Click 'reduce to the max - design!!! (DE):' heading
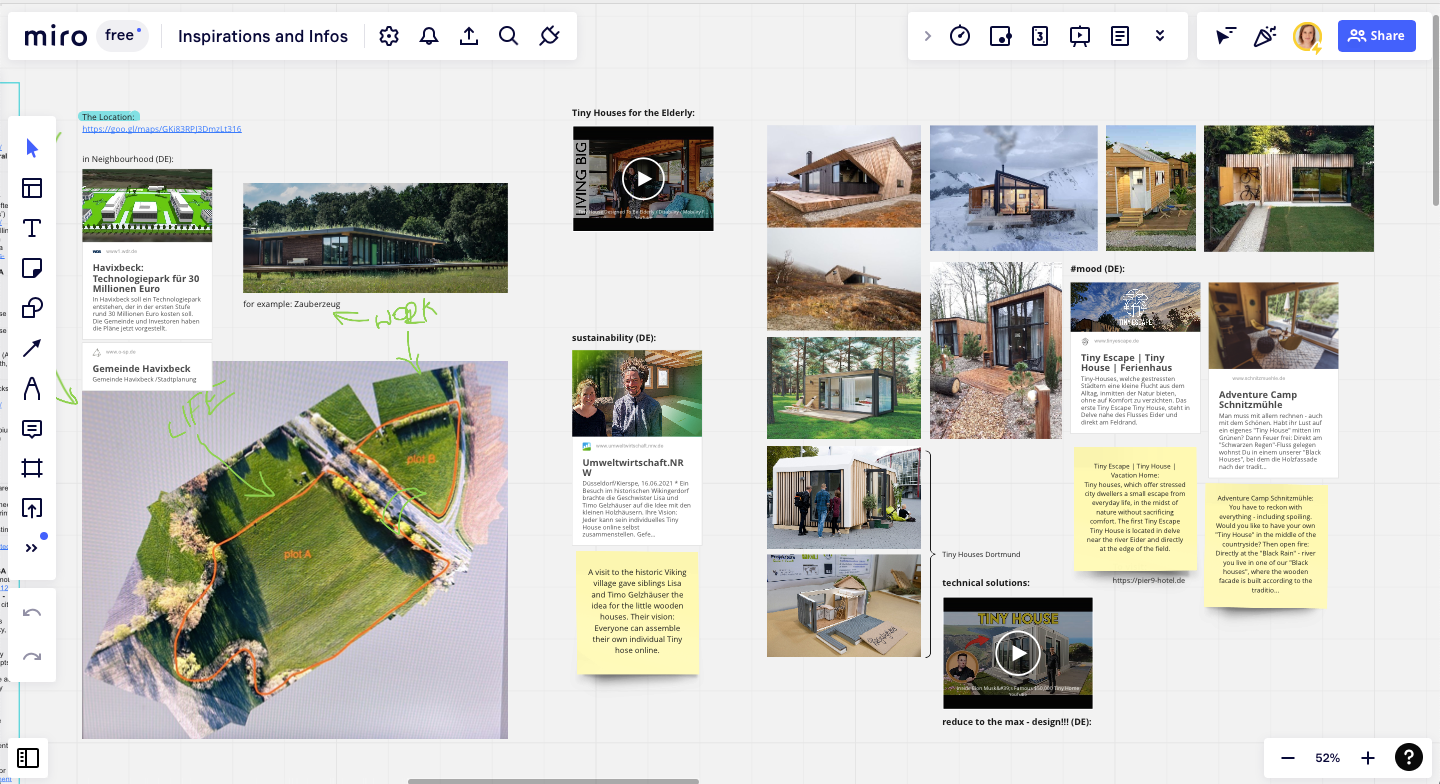This screenshot has width=1440, height=784. [1017, 722]
